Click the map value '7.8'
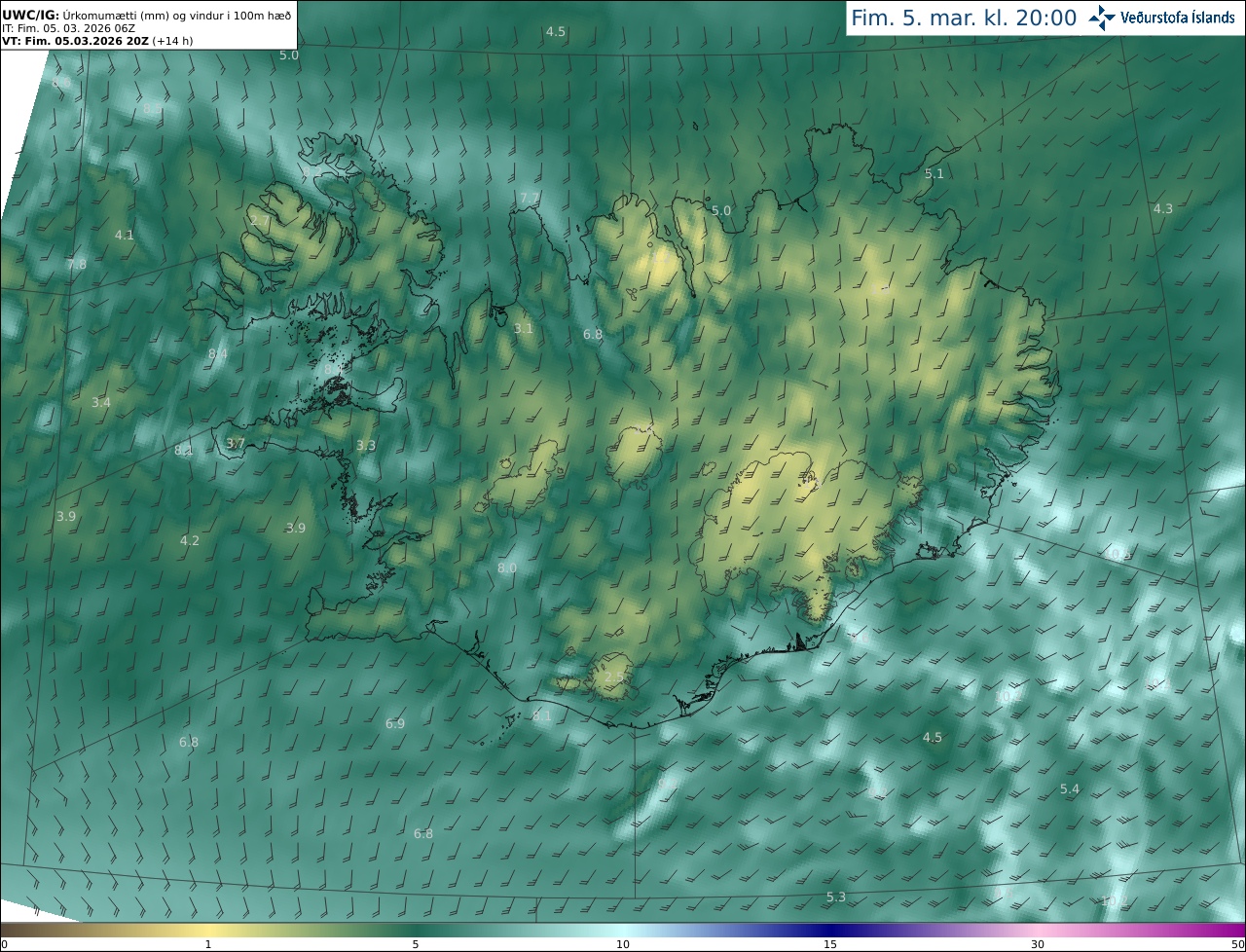Image resolution: width=1246 pixels, height=952 pixels. pyautogui.click(x=76, y=264)
